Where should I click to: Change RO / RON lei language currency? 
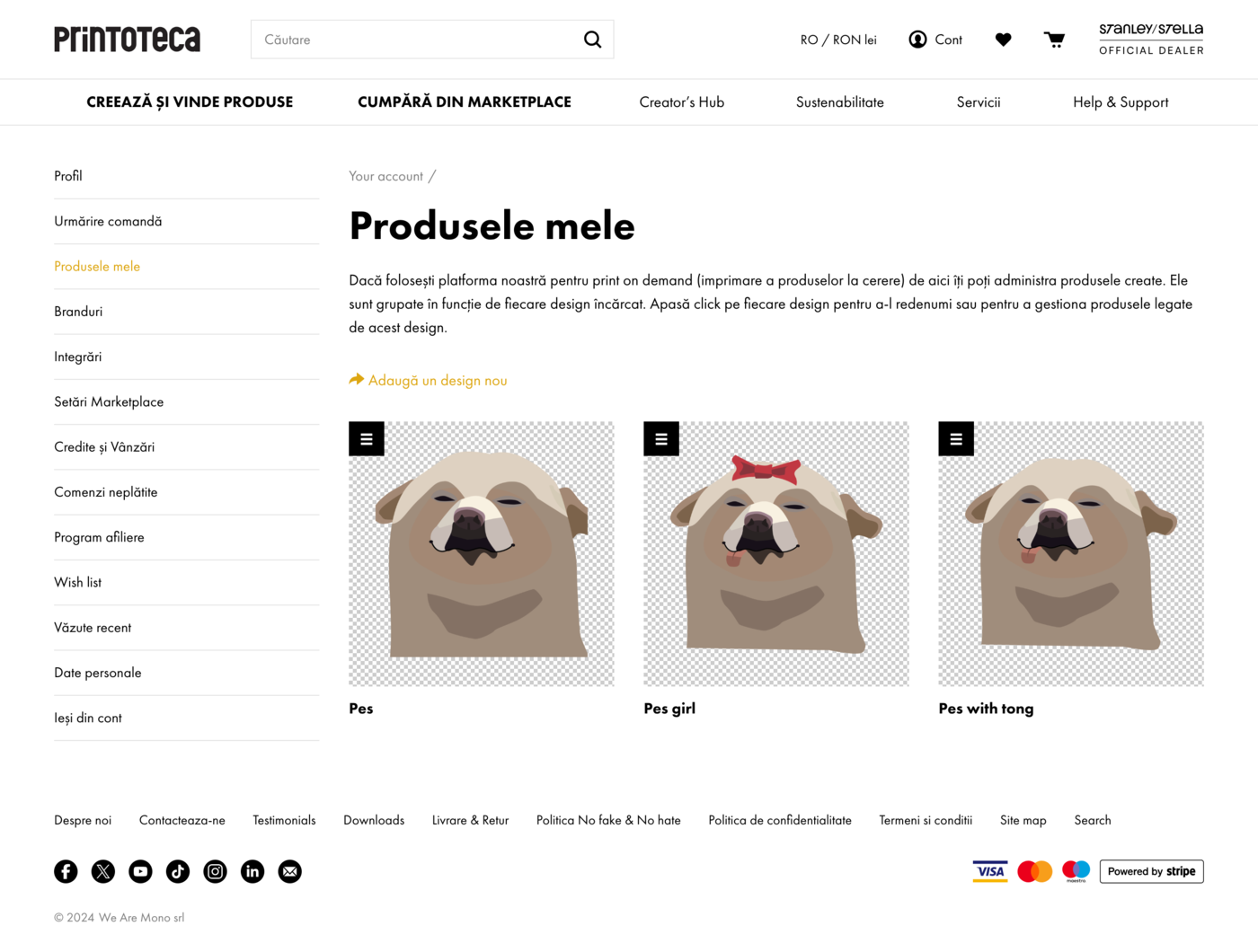[838, 40]
